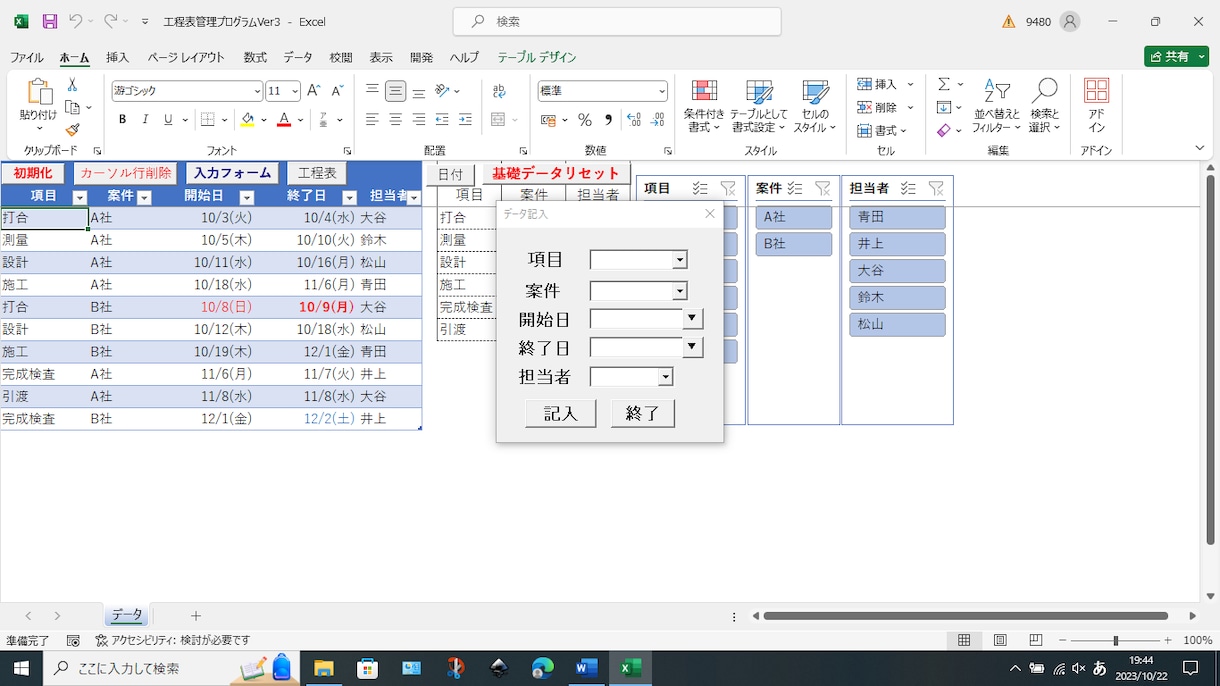Switch to the ページ レイアウト tab
The image size is (1220, 686).
click(x=187, y=57)
